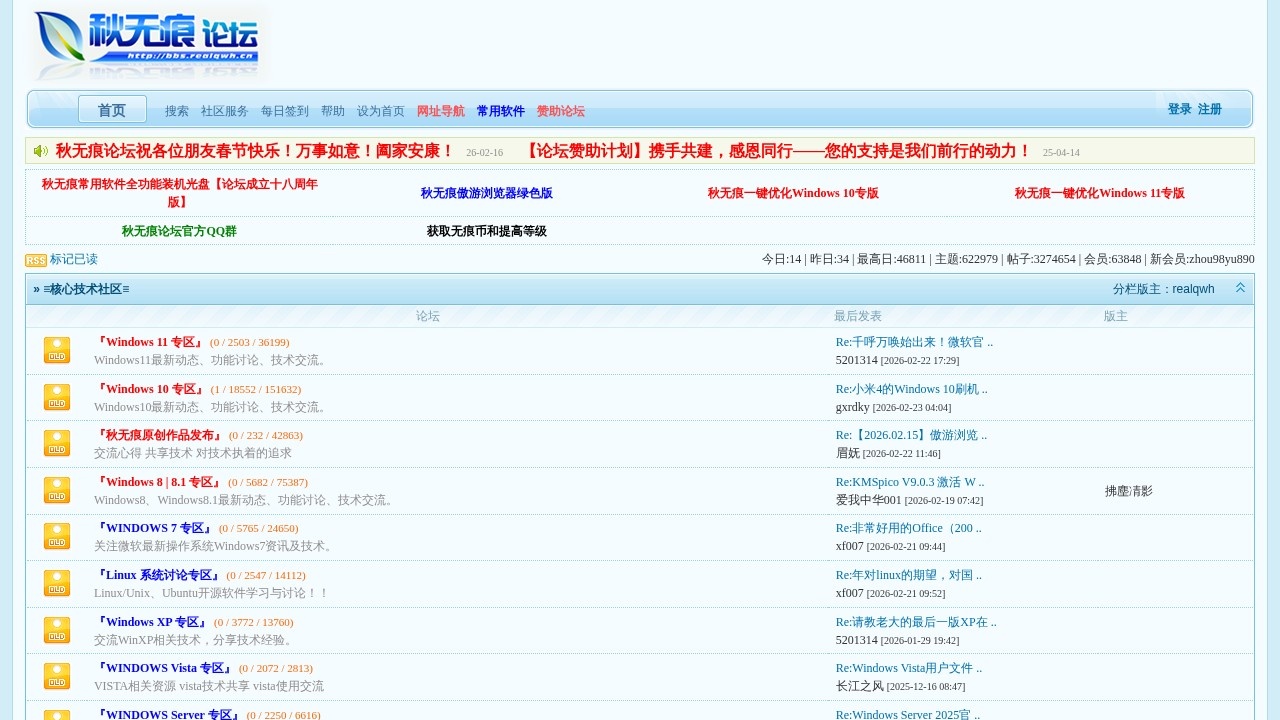Switch to the 首页 tab
The image size is (1280, 720).
click(x=111, y=110)
